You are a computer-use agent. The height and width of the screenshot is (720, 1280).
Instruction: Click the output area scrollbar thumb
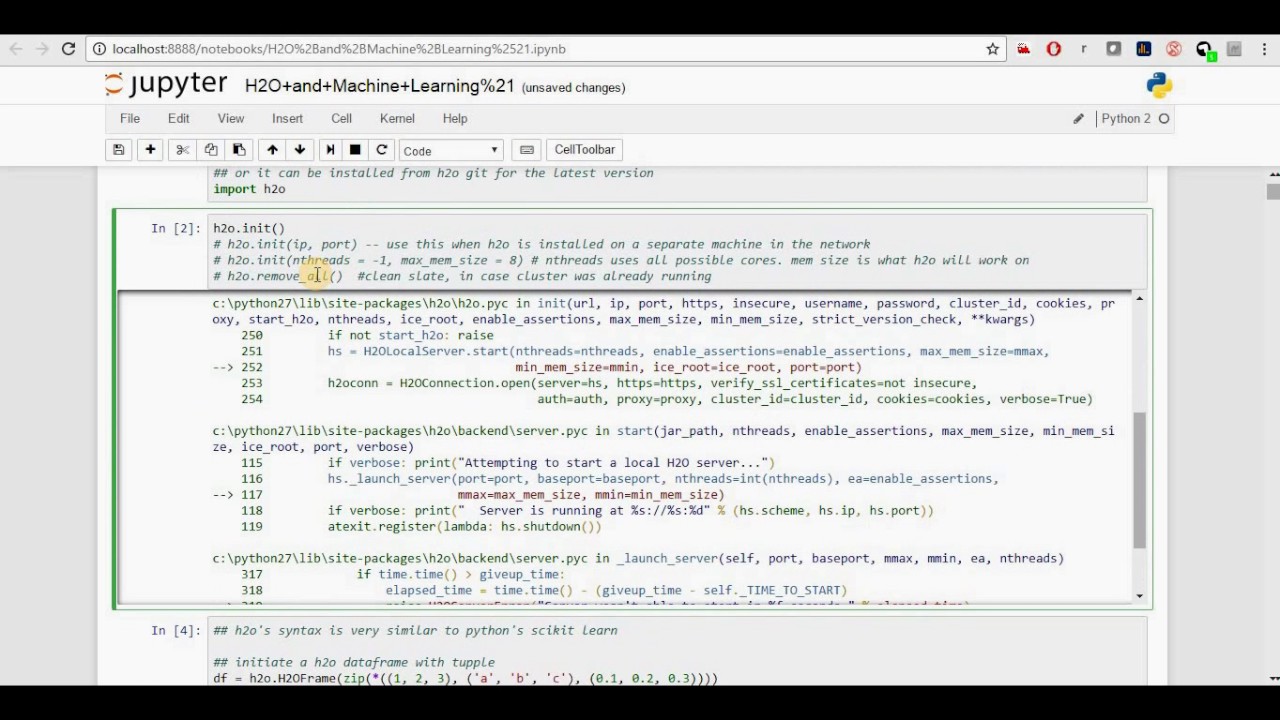coord(1139,480)
